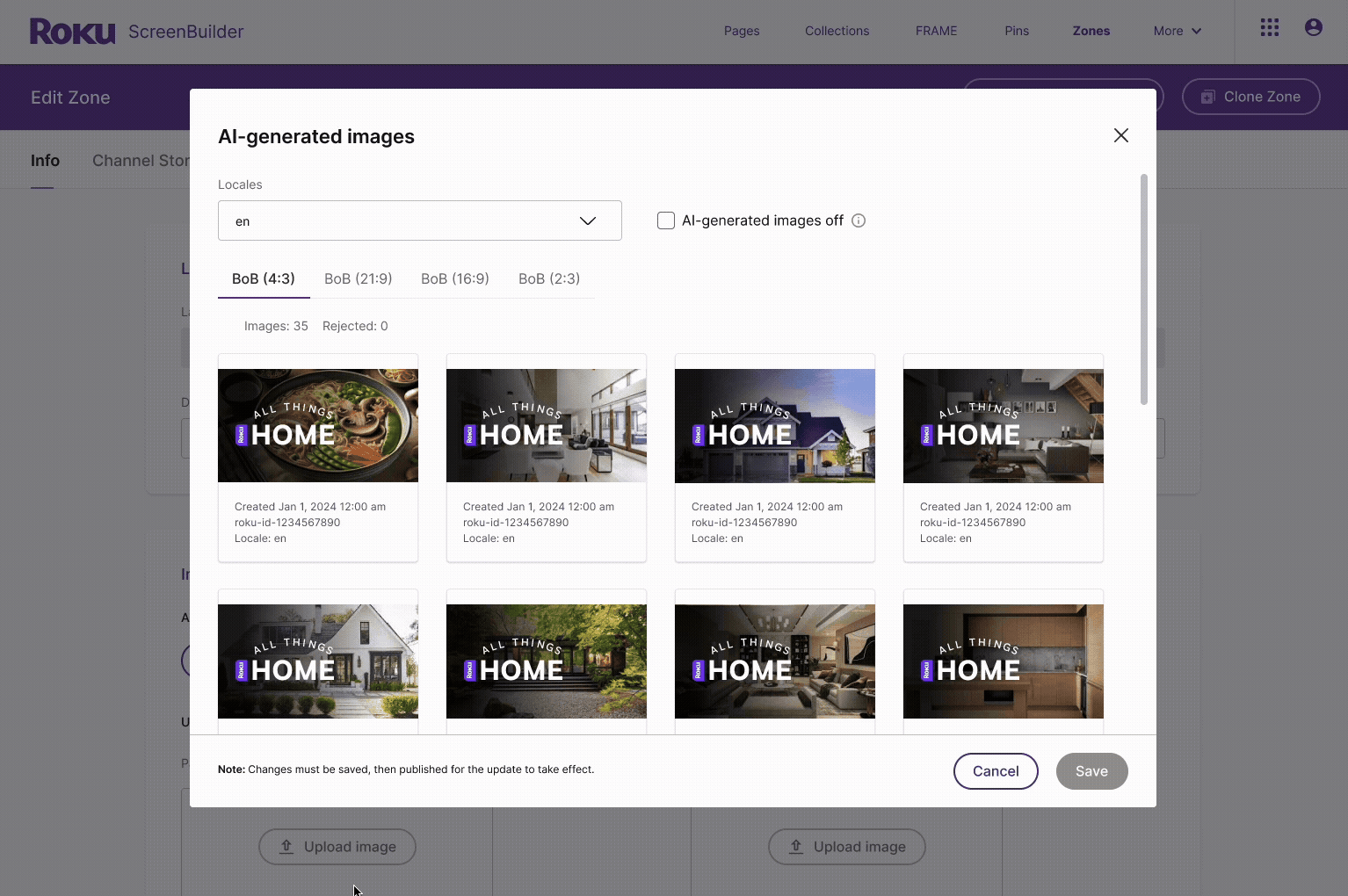Select the wooden kitchen image

click(x=1004, y=661)
